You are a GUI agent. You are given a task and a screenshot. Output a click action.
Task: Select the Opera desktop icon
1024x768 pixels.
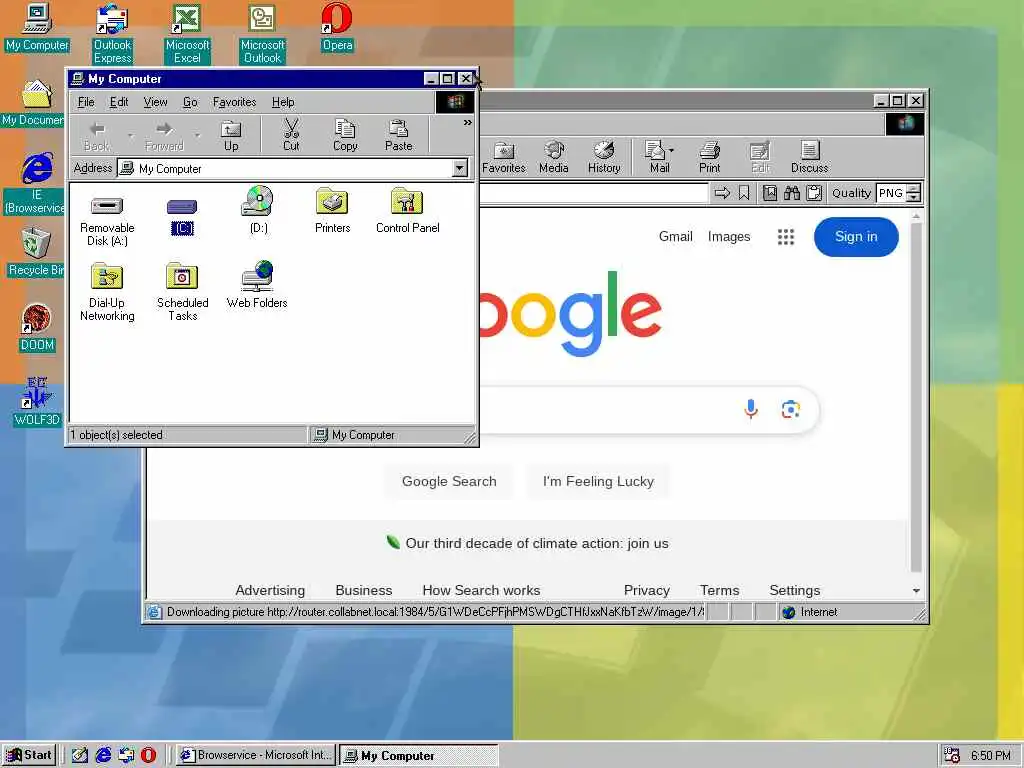[337, 27]
